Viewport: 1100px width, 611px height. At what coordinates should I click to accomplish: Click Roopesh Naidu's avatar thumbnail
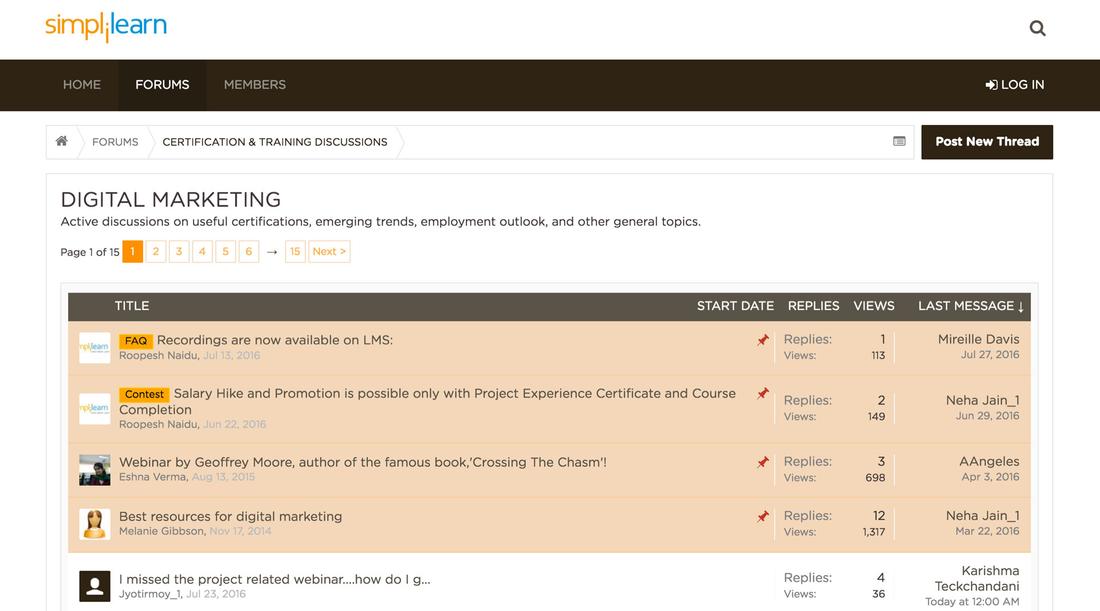pyautogui.click(x=94, y=348)
